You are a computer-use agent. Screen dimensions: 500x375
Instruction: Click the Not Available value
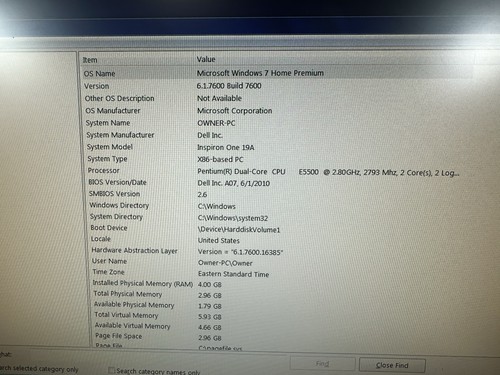219,98
